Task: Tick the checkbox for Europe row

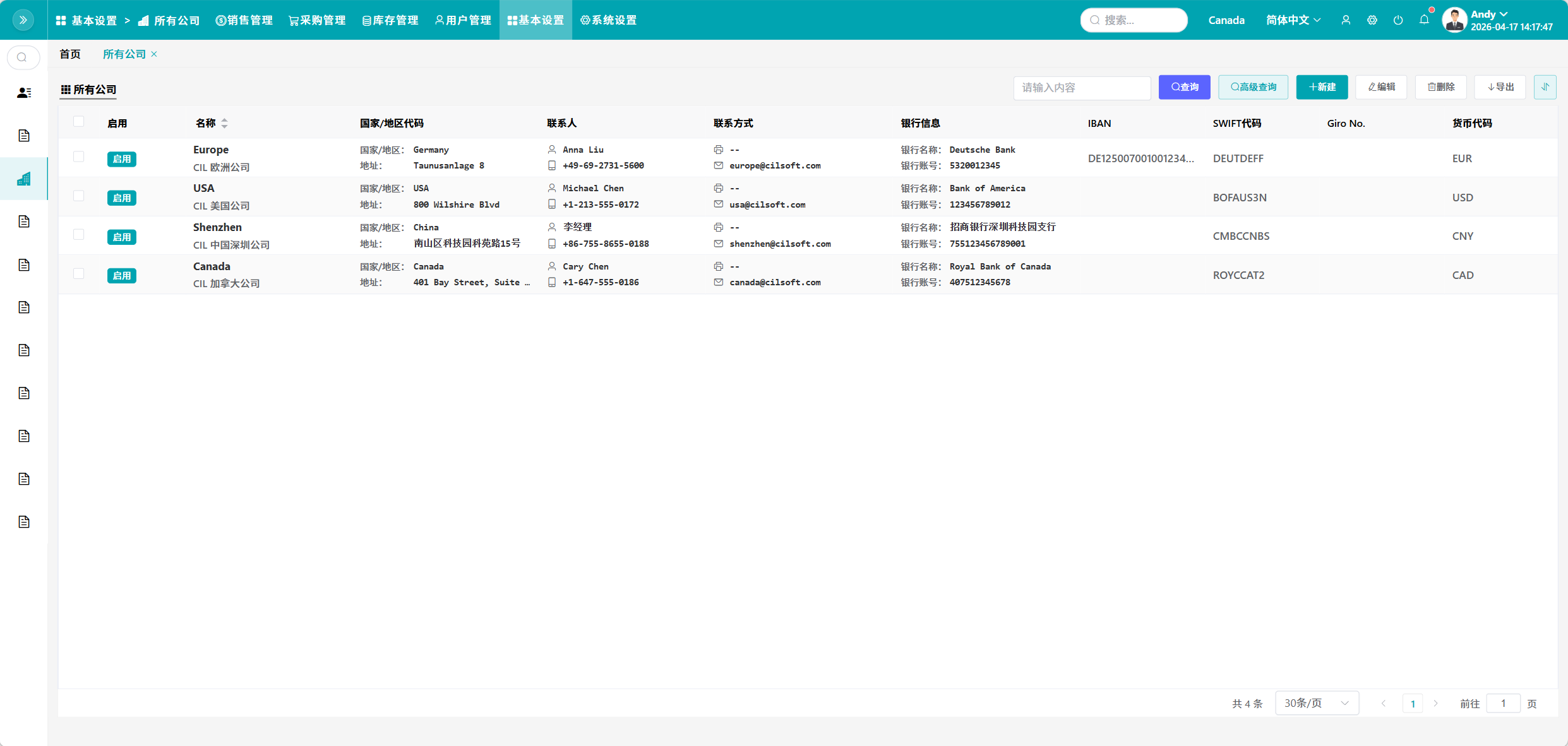Action: coord(78,157)
